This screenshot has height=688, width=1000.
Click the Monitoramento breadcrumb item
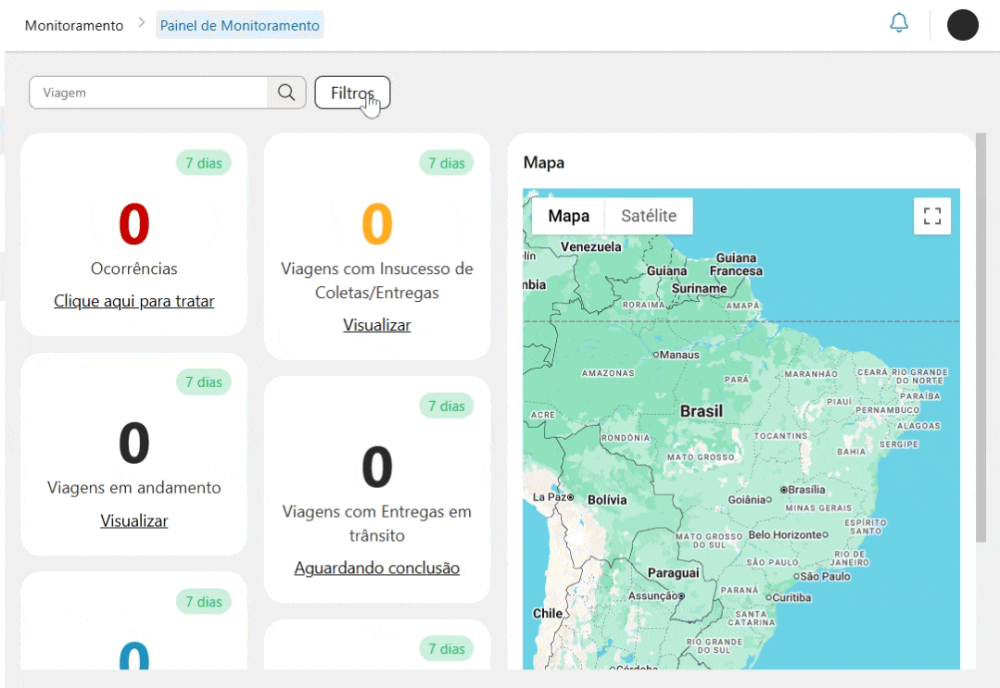click(73, 26)
